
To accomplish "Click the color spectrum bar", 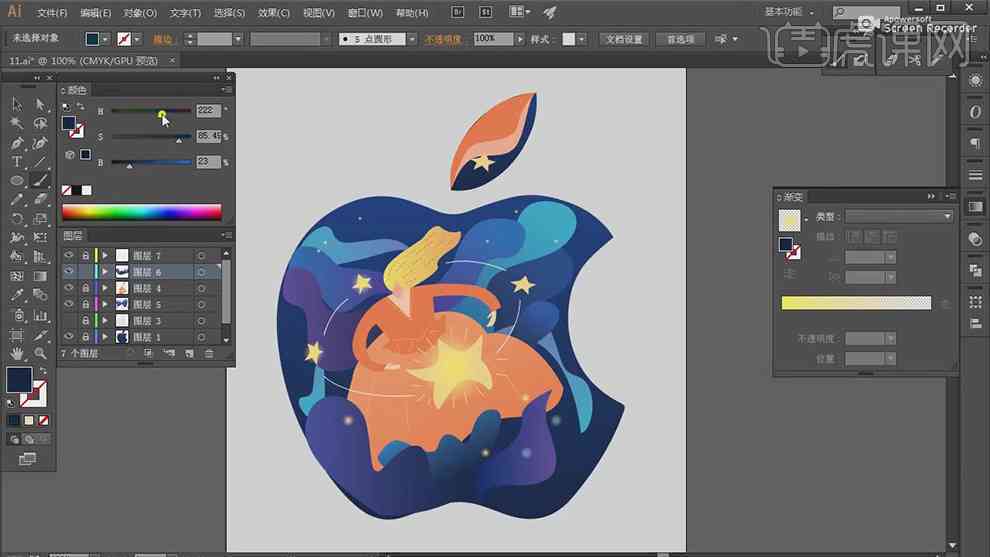I will pos(141,212).
